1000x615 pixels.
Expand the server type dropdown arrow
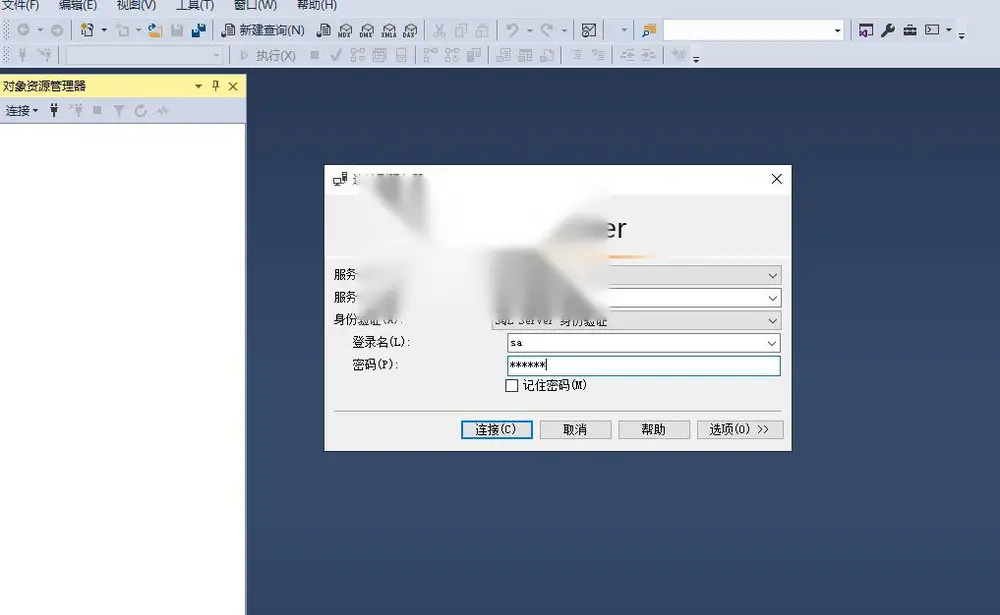click(x=772, y=276)
